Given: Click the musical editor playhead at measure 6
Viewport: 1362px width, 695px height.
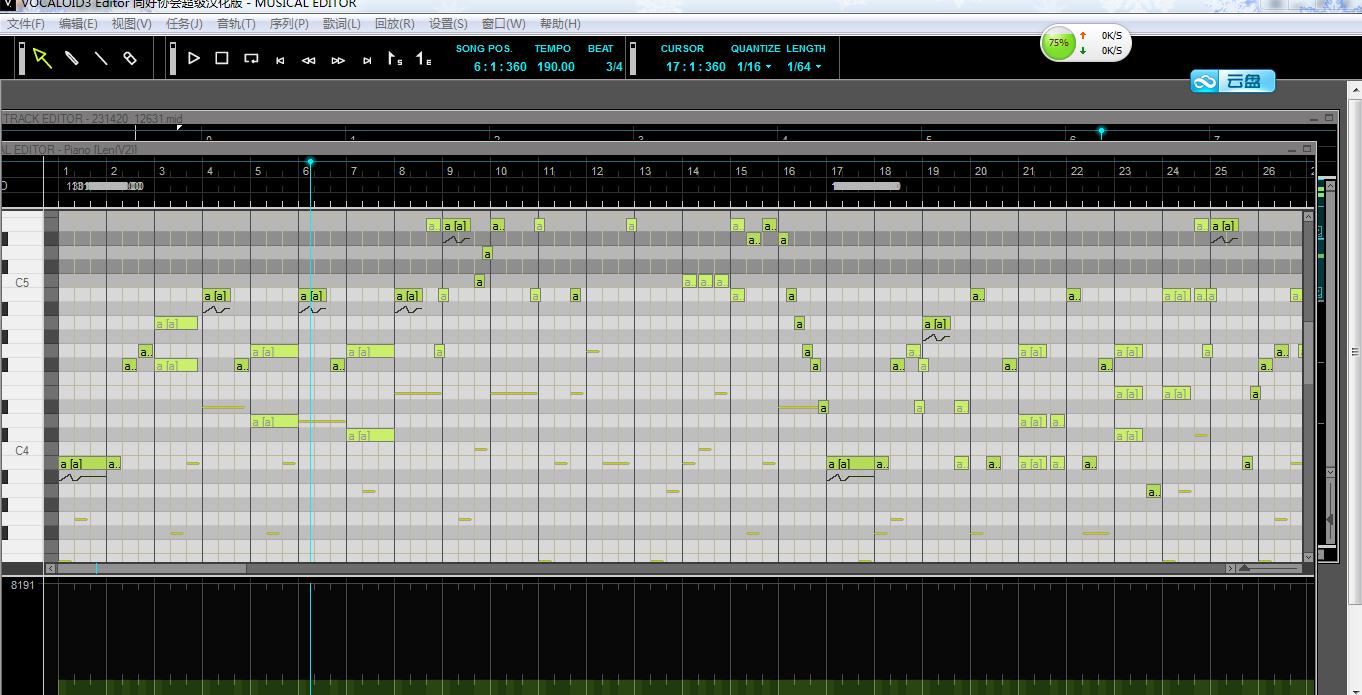Looking at the screenshot, I should tap(311, 161).
